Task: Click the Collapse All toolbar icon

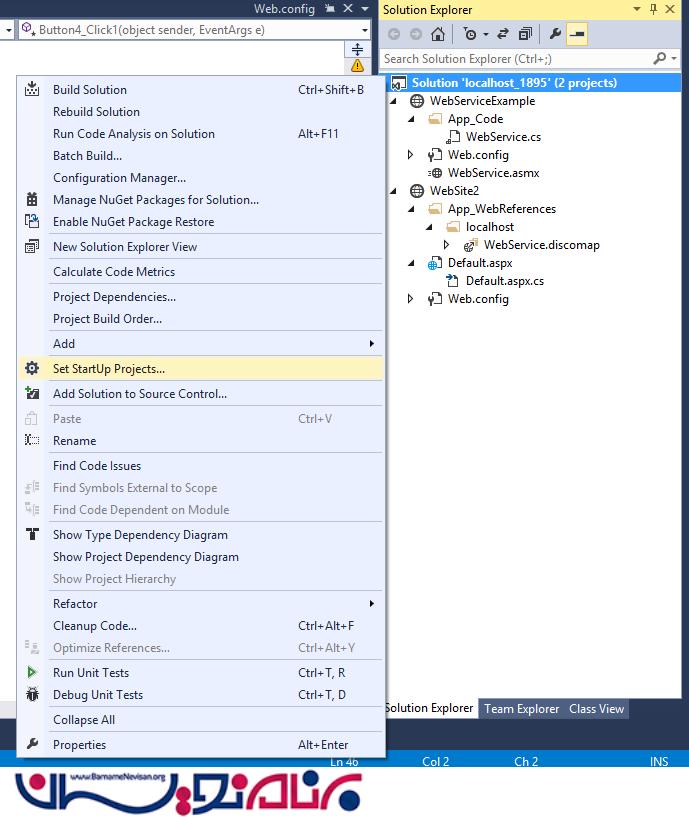Action: point(525,33)
